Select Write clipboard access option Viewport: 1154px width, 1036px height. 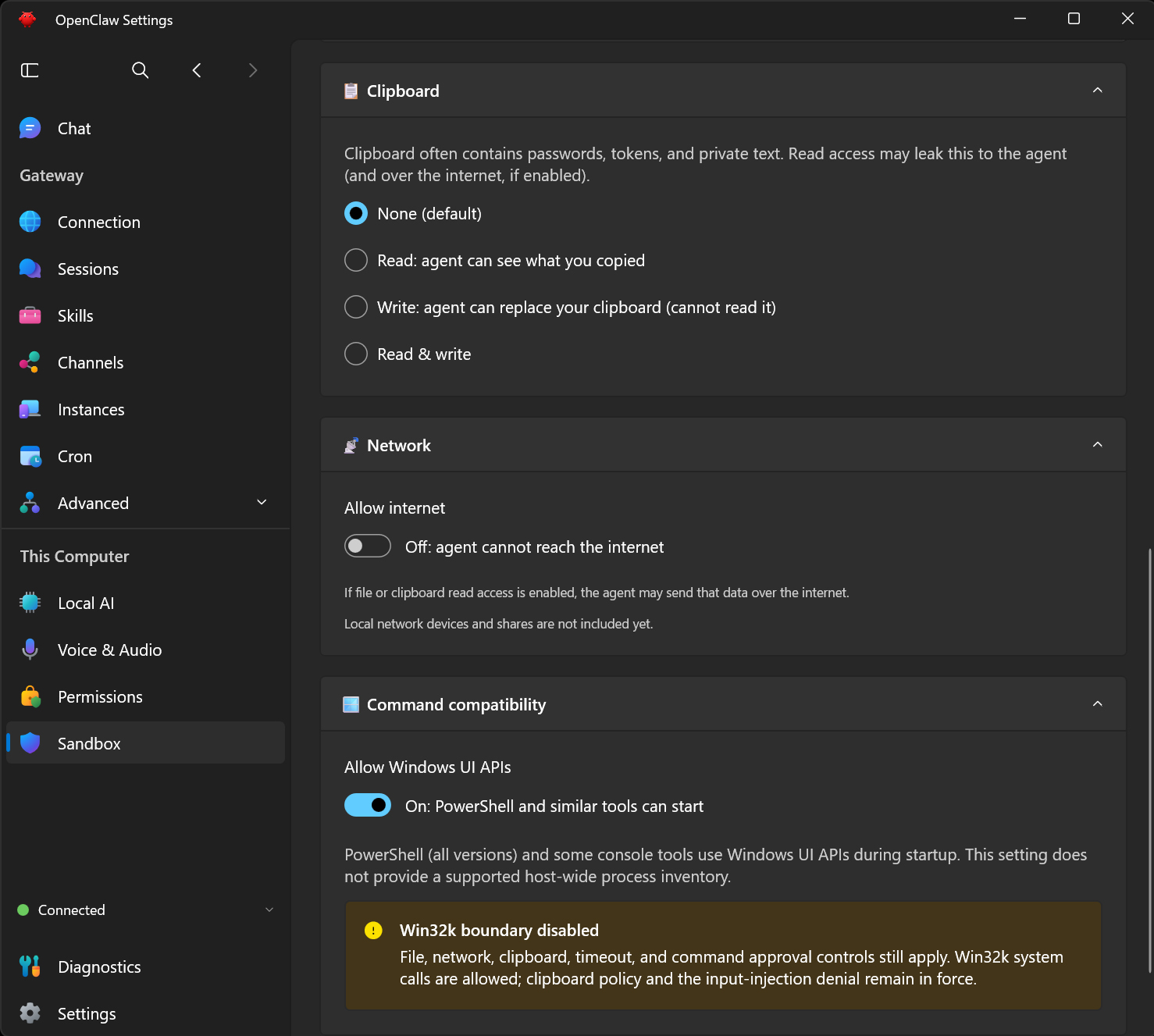(356, 307)
